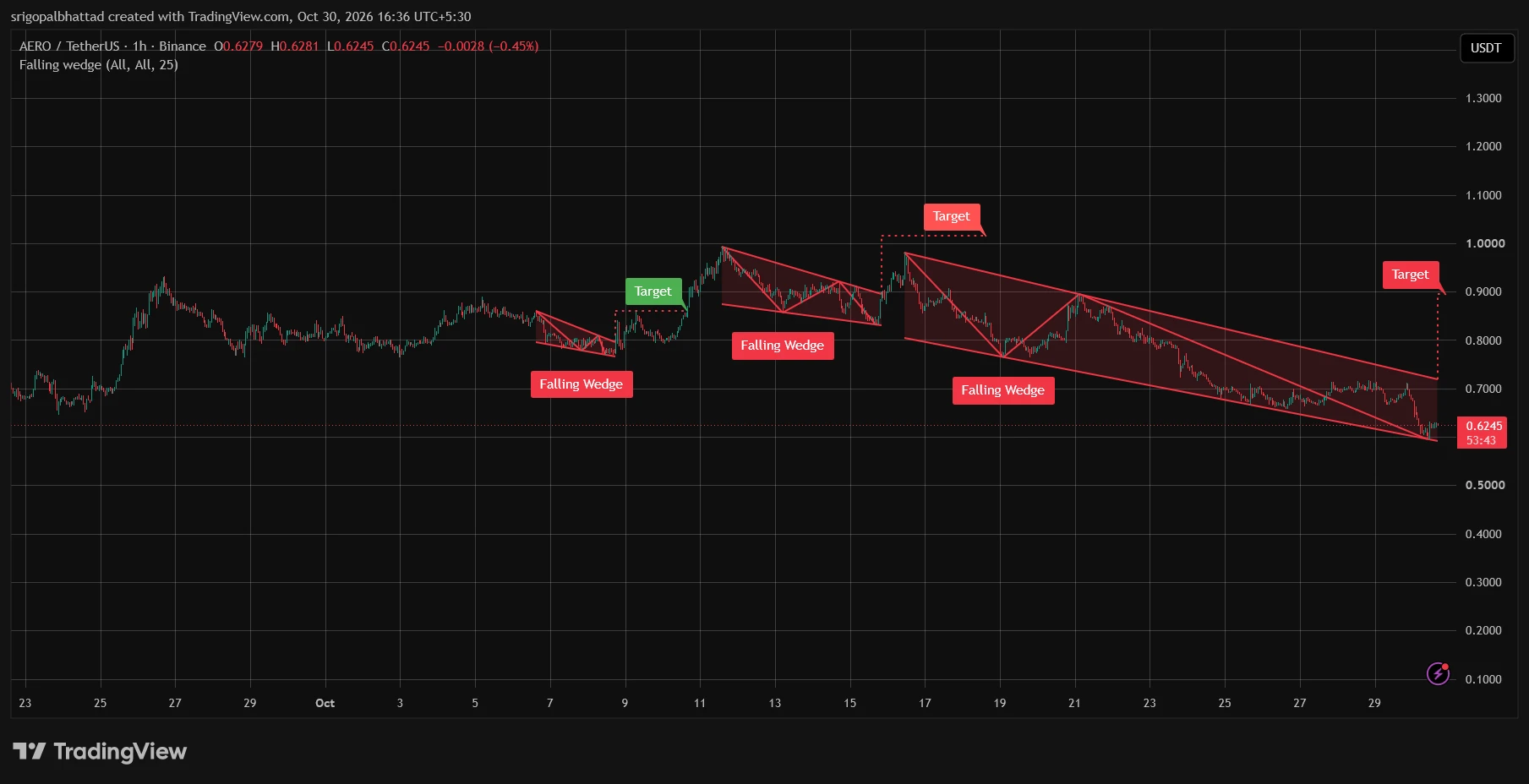Image resolution: width=1529 pixels, height=784 pixels.
Task: Click the date label 11 on time axis
Action: click(x=700, y=703)
